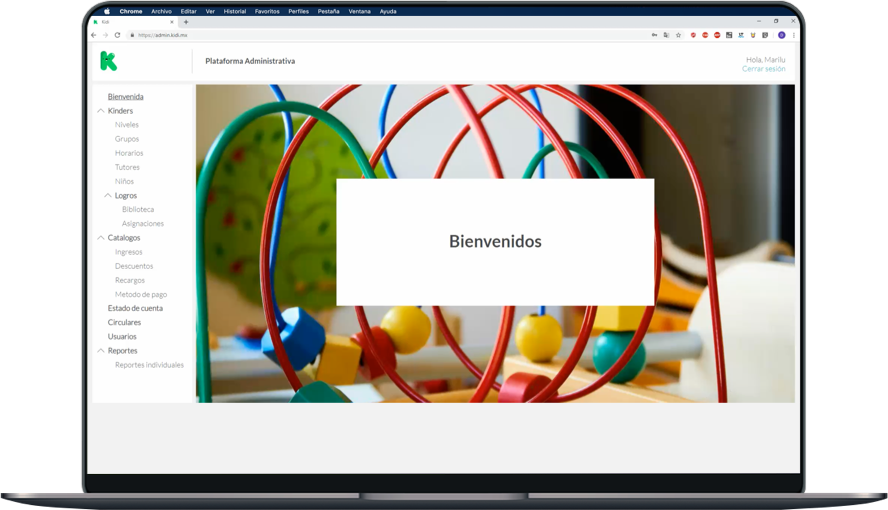Open a new browser tab with plus
The height and width of the screenshot is (510, 888).
[186, 22]
